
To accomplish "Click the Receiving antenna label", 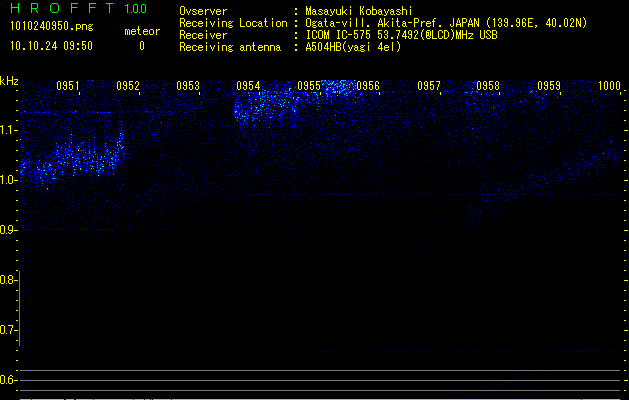I will pyautogui.click(x=230, y=47).
